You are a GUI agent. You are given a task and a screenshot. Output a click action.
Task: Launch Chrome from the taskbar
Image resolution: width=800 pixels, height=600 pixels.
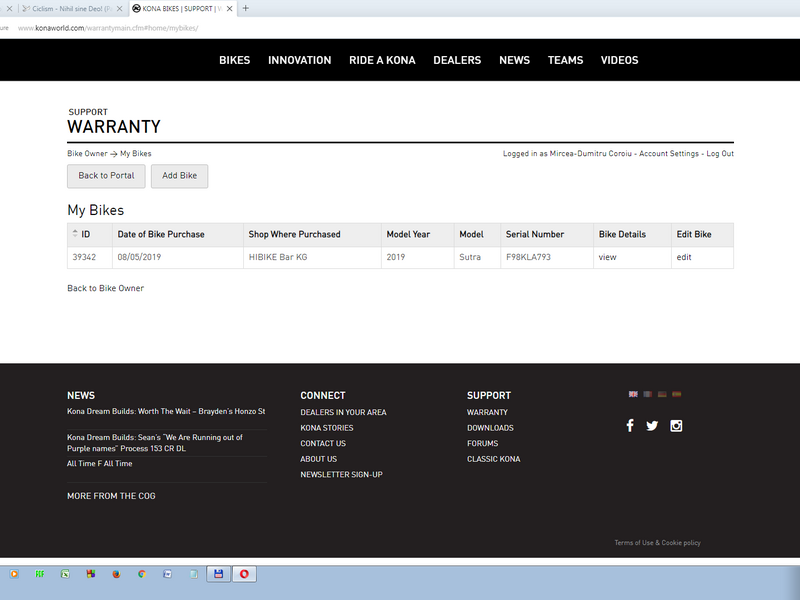142,574
